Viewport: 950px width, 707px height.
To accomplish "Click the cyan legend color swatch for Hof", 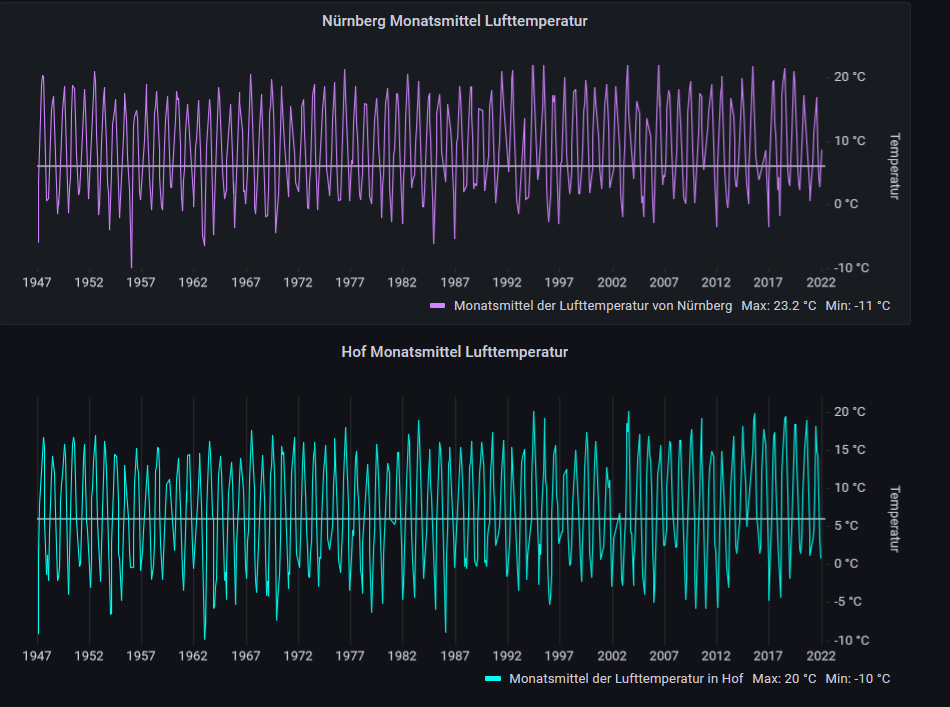I will (492, 679).
